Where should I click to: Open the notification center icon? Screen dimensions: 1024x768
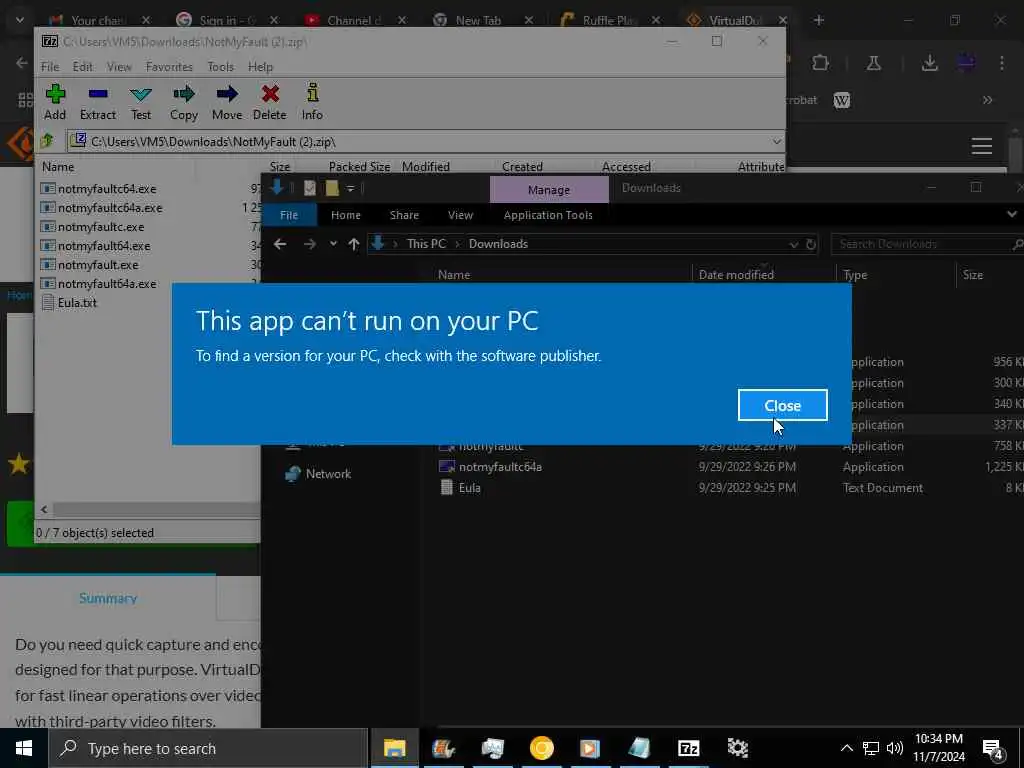(993, 749)
